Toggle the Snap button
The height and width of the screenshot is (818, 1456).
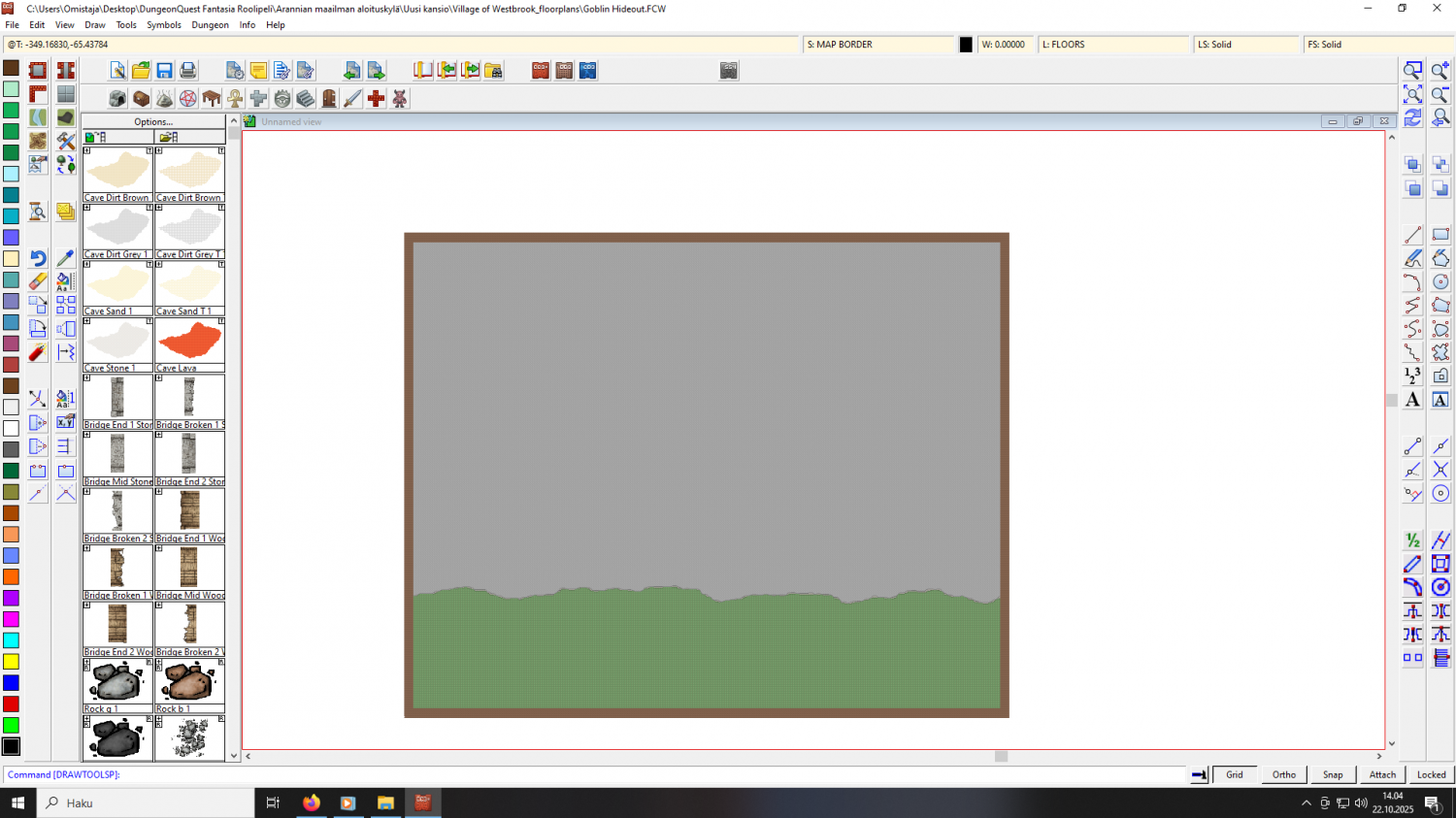tap(1333, 774)
